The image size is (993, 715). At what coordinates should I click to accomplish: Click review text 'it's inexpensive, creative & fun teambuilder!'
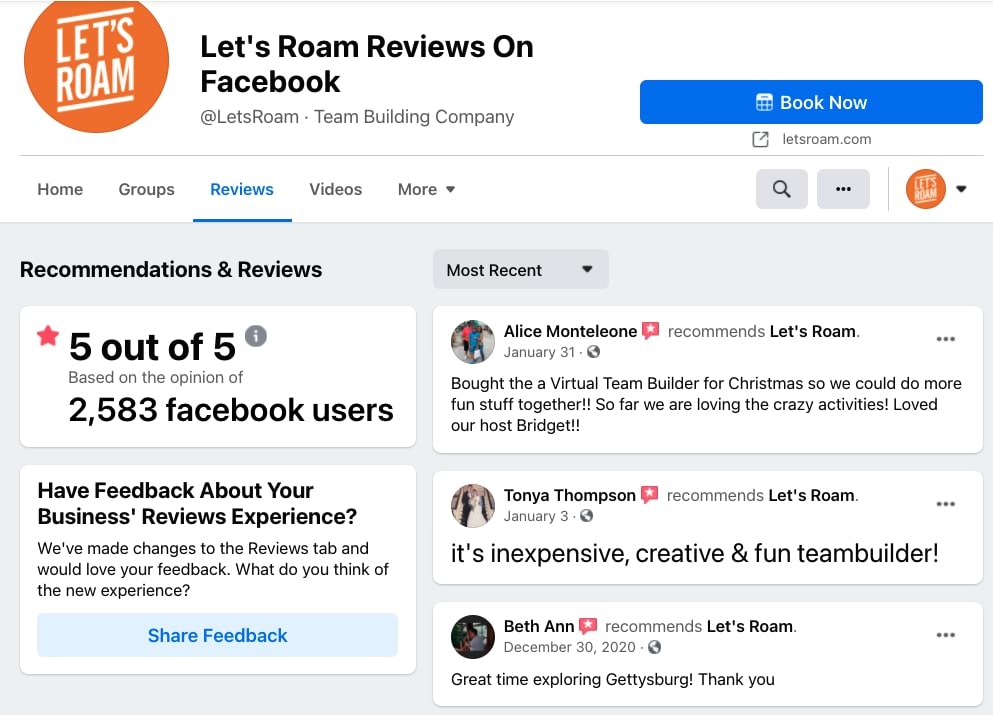695,554
